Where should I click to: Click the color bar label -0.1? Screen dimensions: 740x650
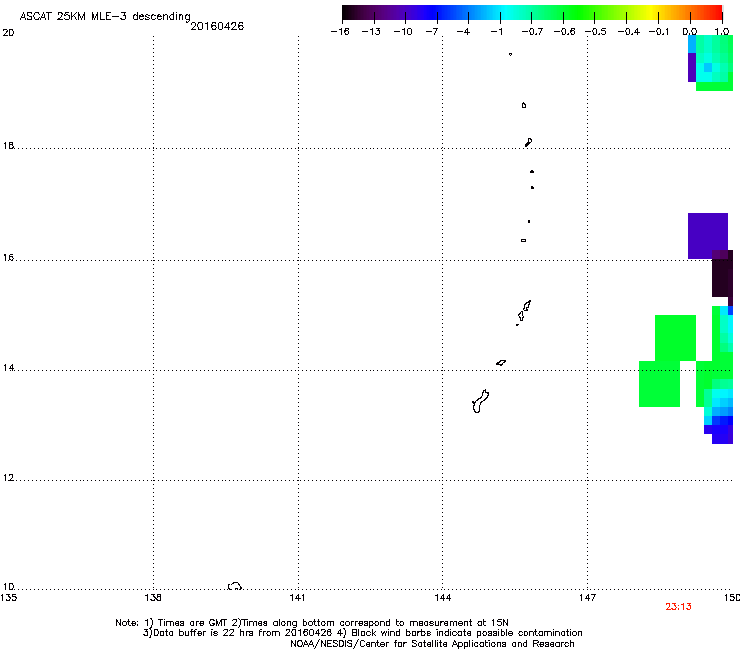[659, 32]
